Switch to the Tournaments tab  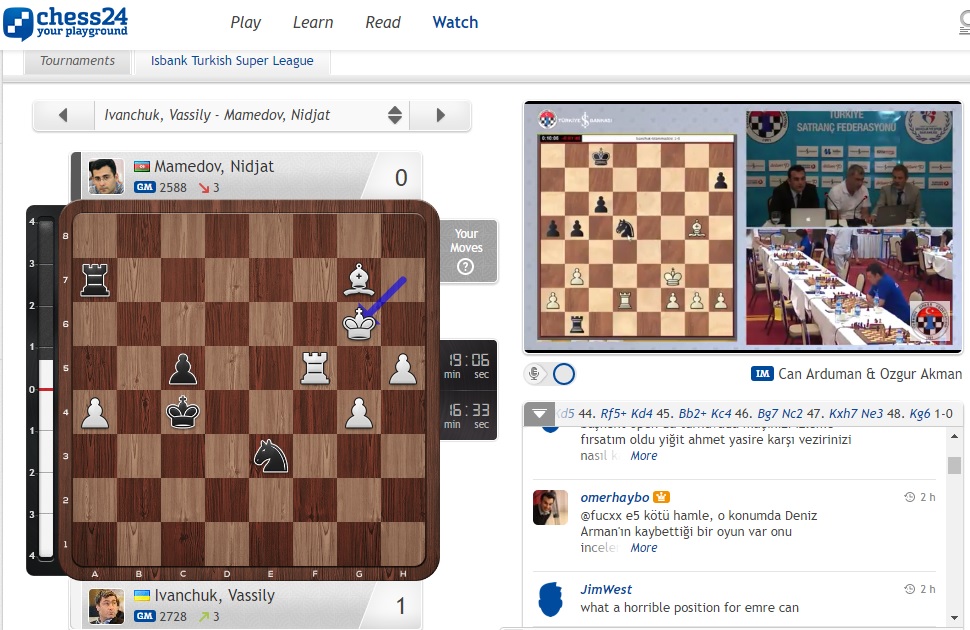[x=77, y=61]
